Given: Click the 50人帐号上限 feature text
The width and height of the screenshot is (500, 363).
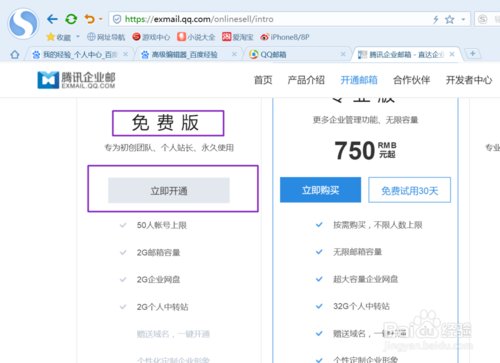Looking at the screenshot, I should point(162,225).
